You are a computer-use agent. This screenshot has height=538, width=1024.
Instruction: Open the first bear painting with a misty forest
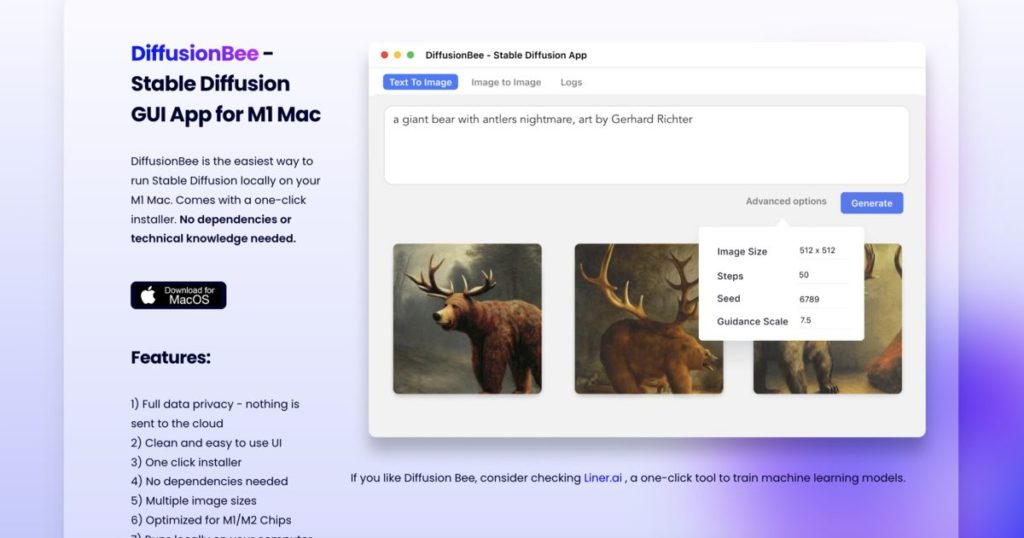467,319
